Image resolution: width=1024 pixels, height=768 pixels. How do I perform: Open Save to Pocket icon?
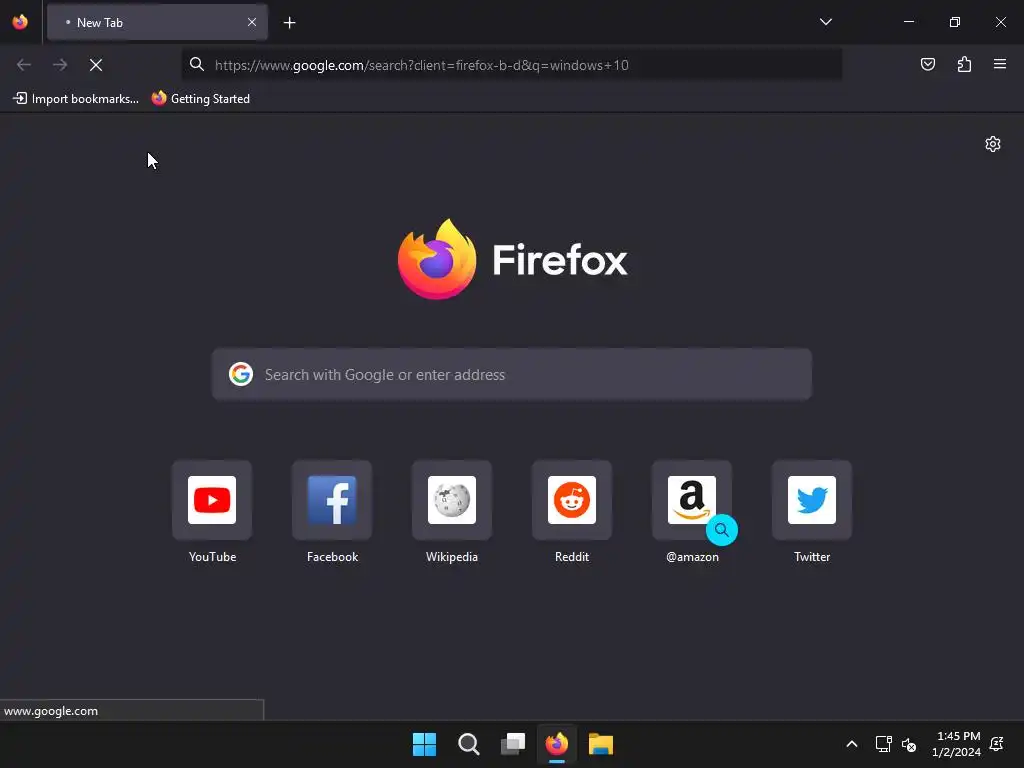click(927, 64)
